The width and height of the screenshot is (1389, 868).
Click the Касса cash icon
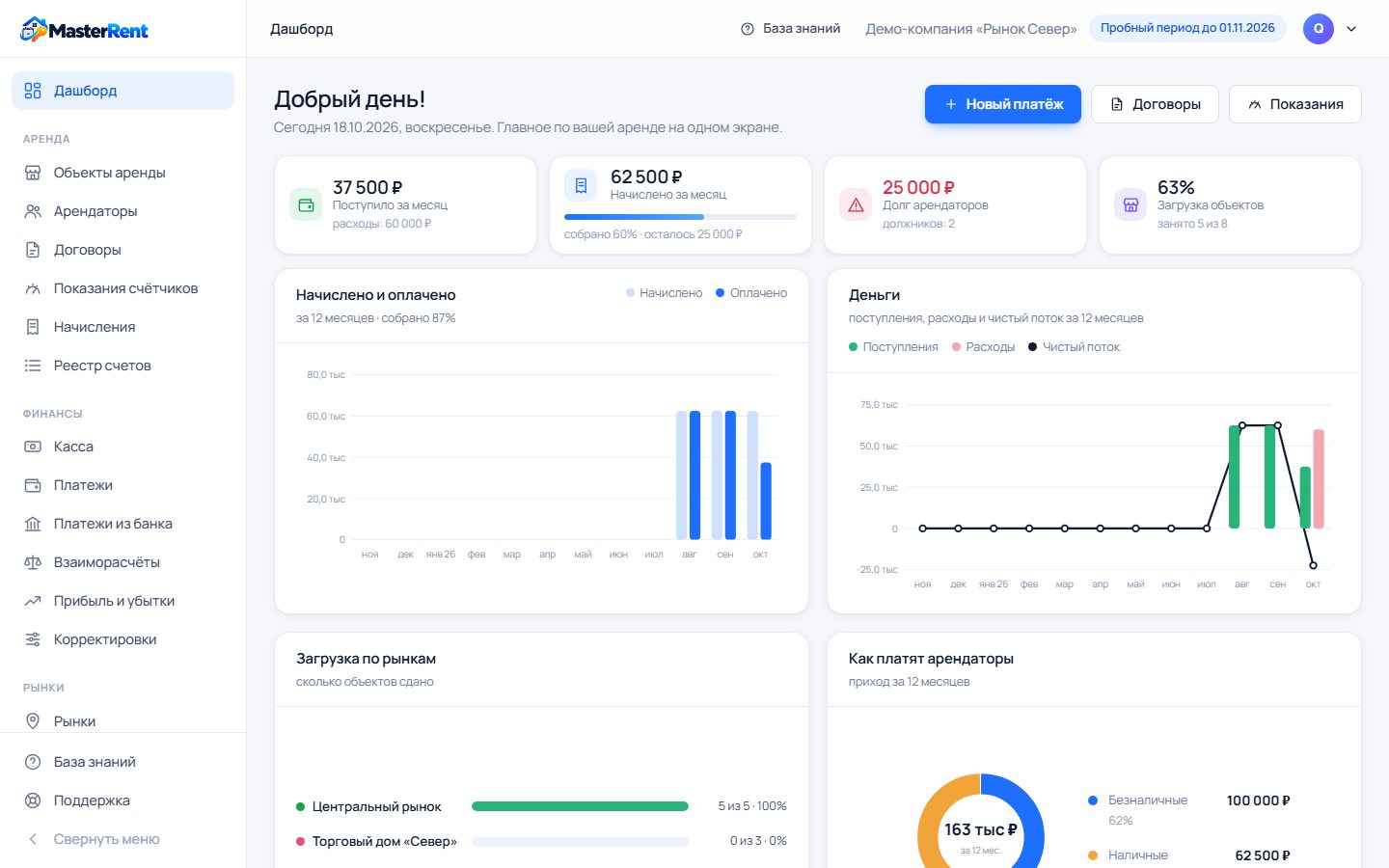(33, 447)
